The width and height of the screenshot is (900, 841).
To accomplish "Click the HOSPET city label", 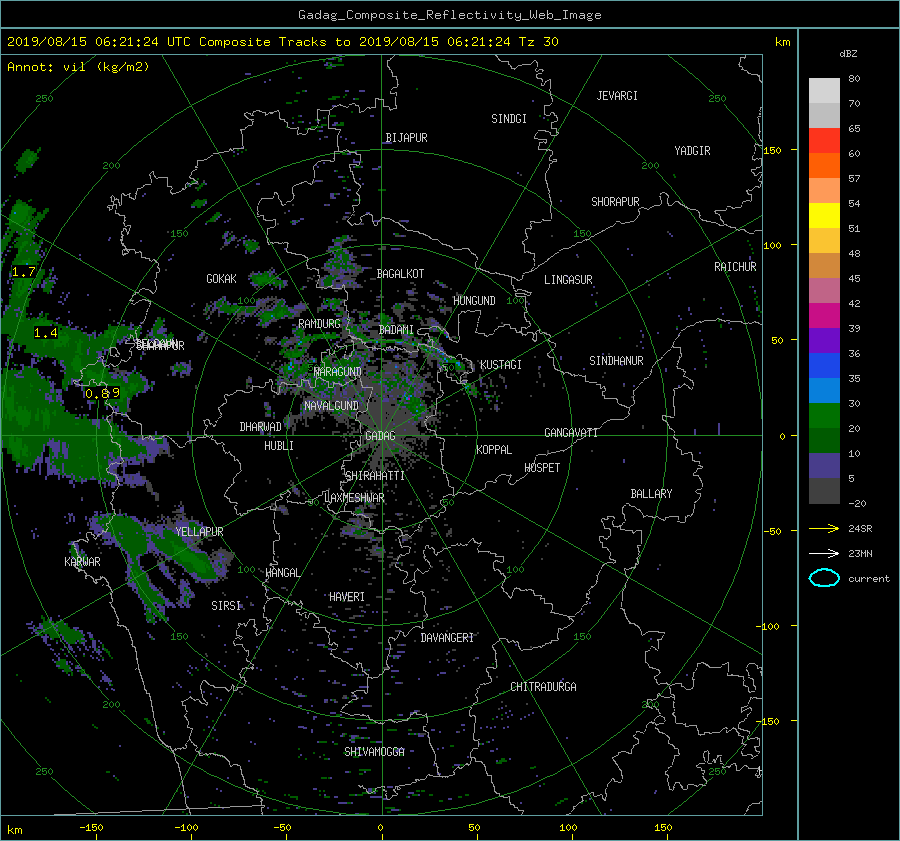I will click(542, 468).
